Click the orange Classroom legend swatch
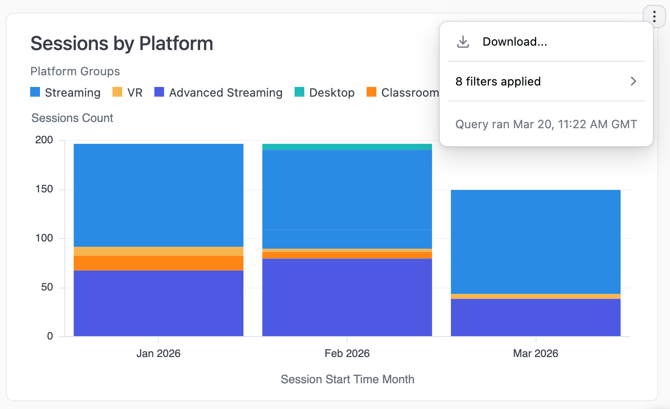Screen dimensions: 670x409 (x=372, y=92)
